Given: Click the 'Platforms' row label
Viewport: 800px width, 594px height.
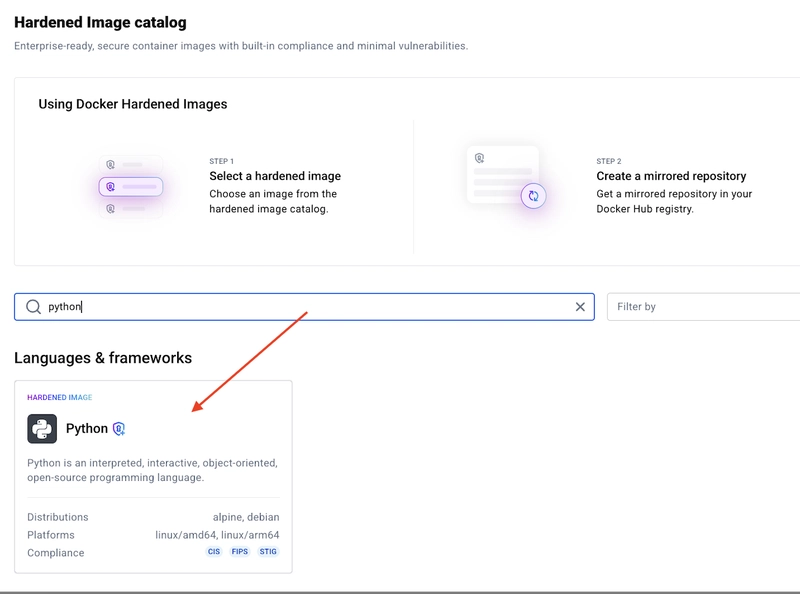Looking at the screenshot, I should click(x=51, y=535).
